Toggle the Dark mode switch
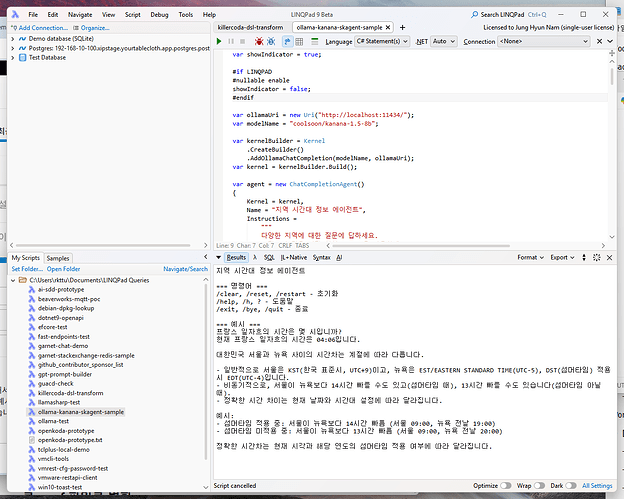Viewport: 624px width, 499px height. pos(571,485)
